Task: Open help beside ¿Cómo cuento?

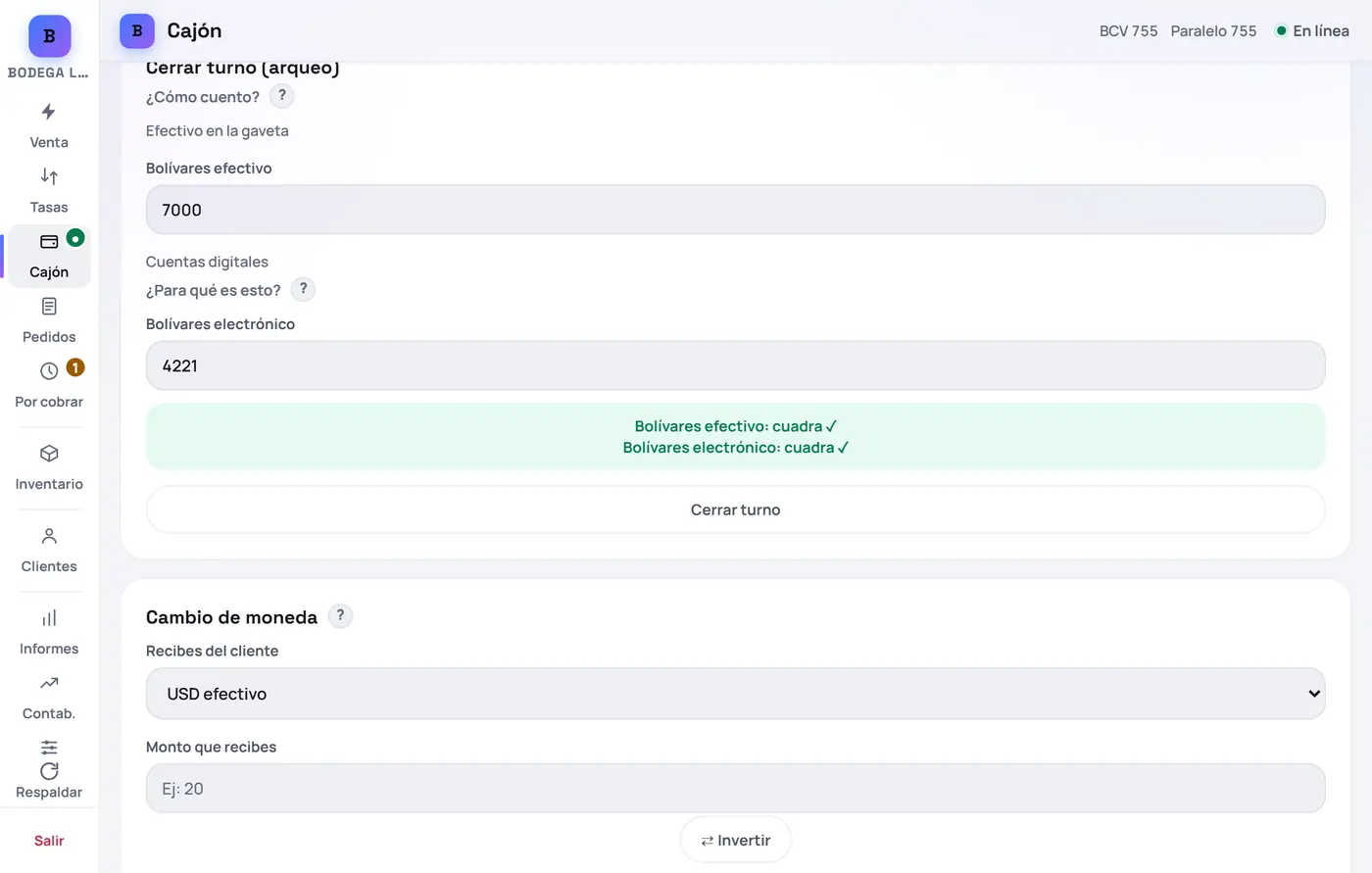Action: tap(282, 96)
